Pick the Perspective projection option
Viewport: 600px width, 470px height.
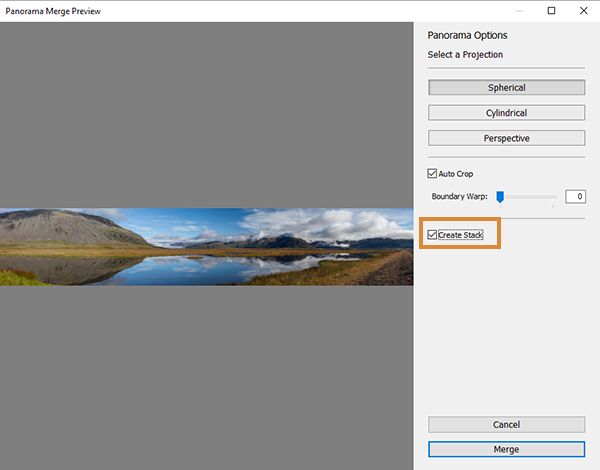(506, 138)
